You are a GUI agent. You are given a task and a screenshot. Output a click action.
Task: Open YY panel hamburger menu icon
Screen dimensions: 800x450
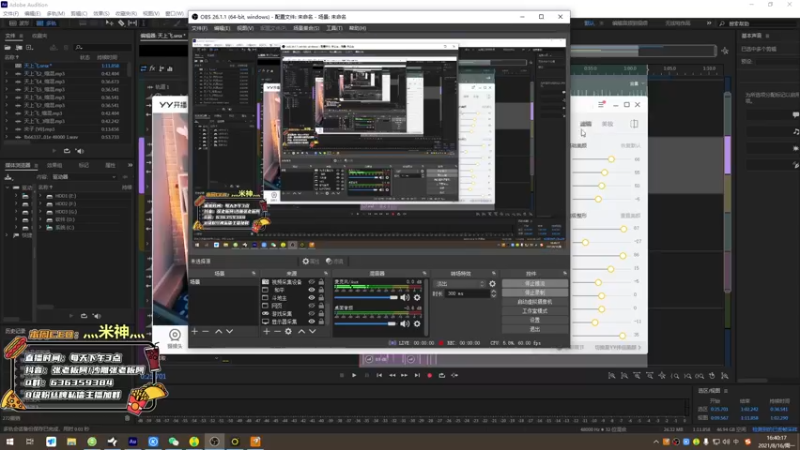601,105
